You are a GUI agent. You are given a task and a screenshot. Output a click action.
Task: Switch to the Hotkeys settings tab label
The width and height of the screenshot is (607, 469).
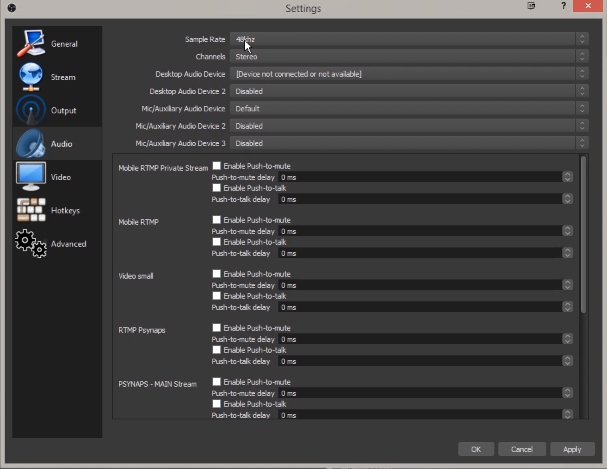(x=65, y=210)
